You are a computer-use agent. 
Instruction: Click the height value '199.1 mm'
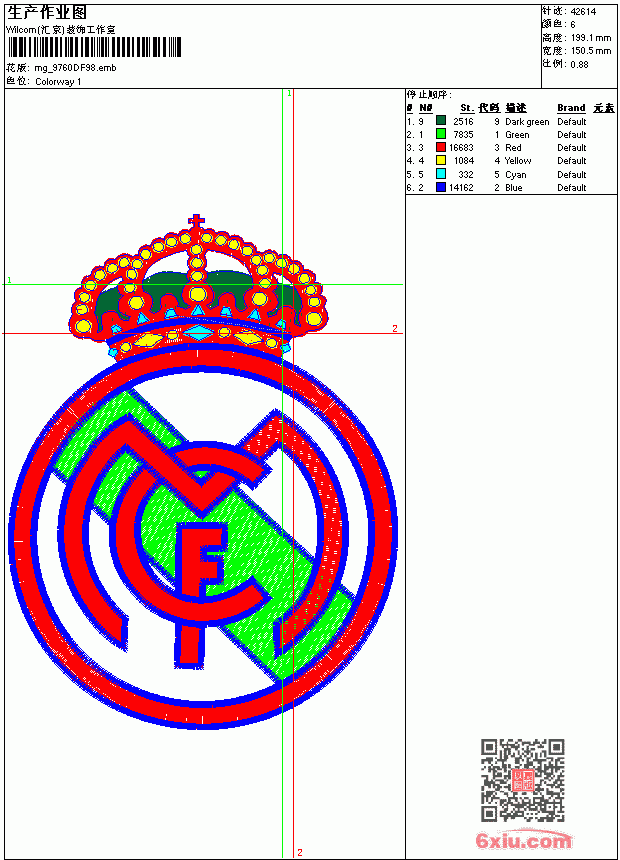pyautogui.click(x=591, y=38)
